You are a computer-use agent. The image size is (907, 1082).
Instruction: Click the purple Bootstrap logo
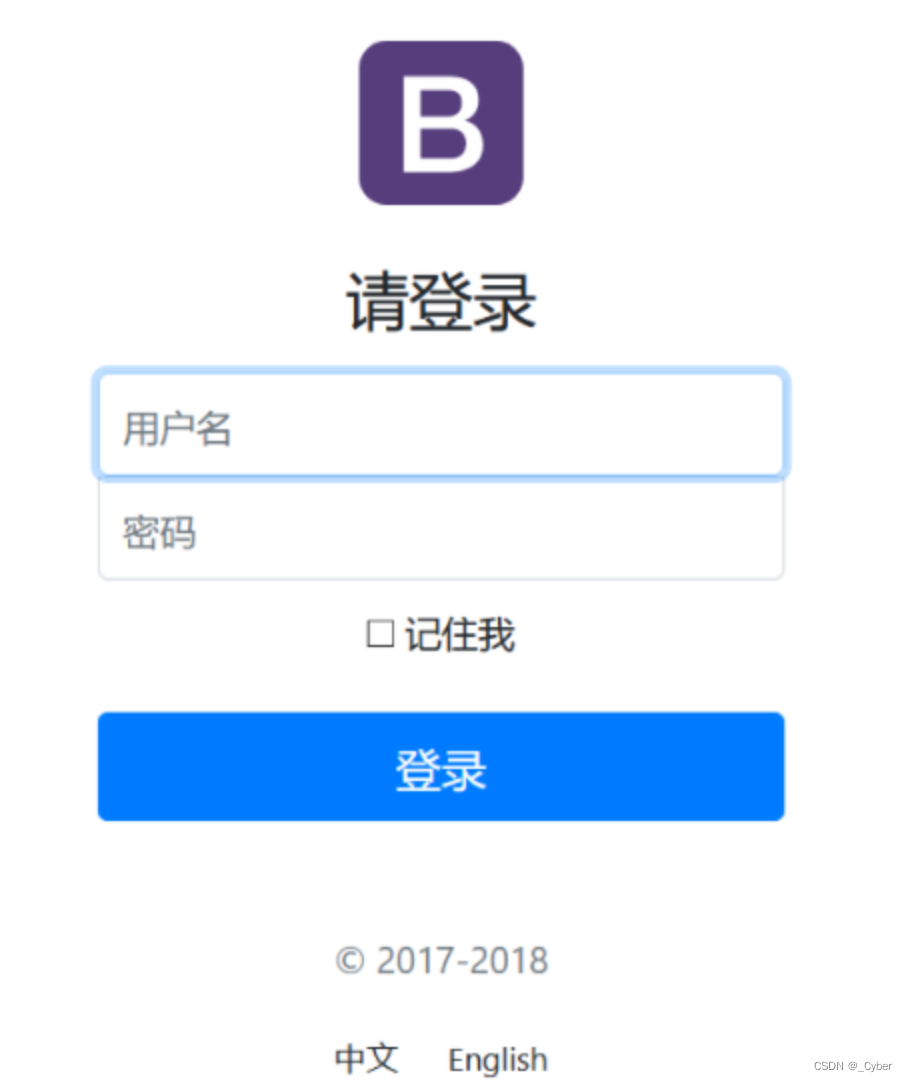click(441, 123)
